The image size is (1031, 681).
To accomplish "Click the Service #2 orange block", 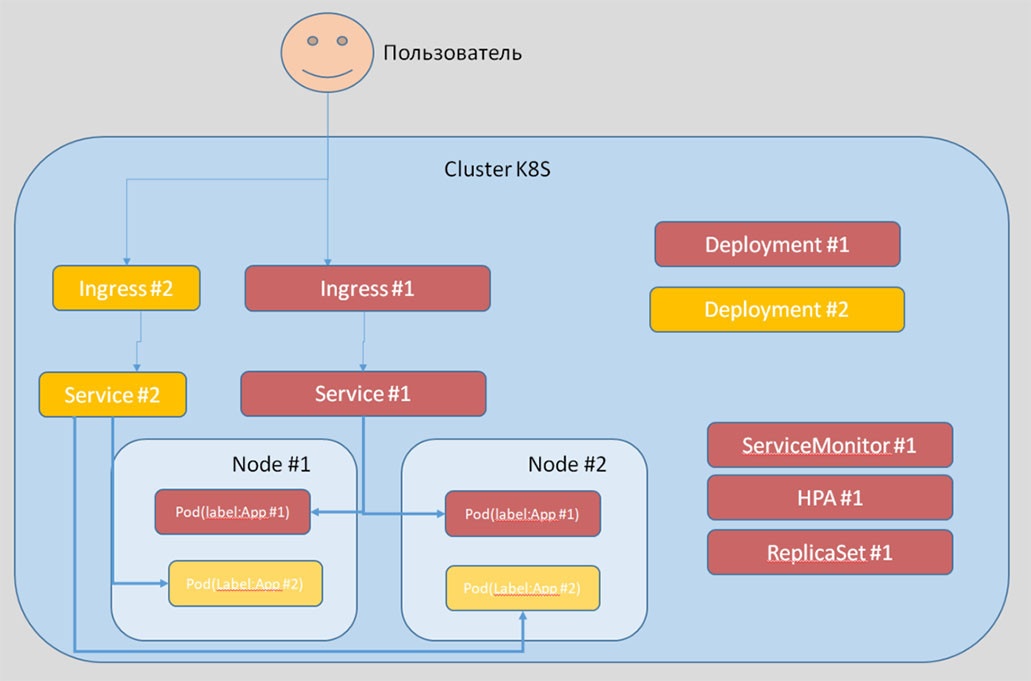I will coord(112,394).
